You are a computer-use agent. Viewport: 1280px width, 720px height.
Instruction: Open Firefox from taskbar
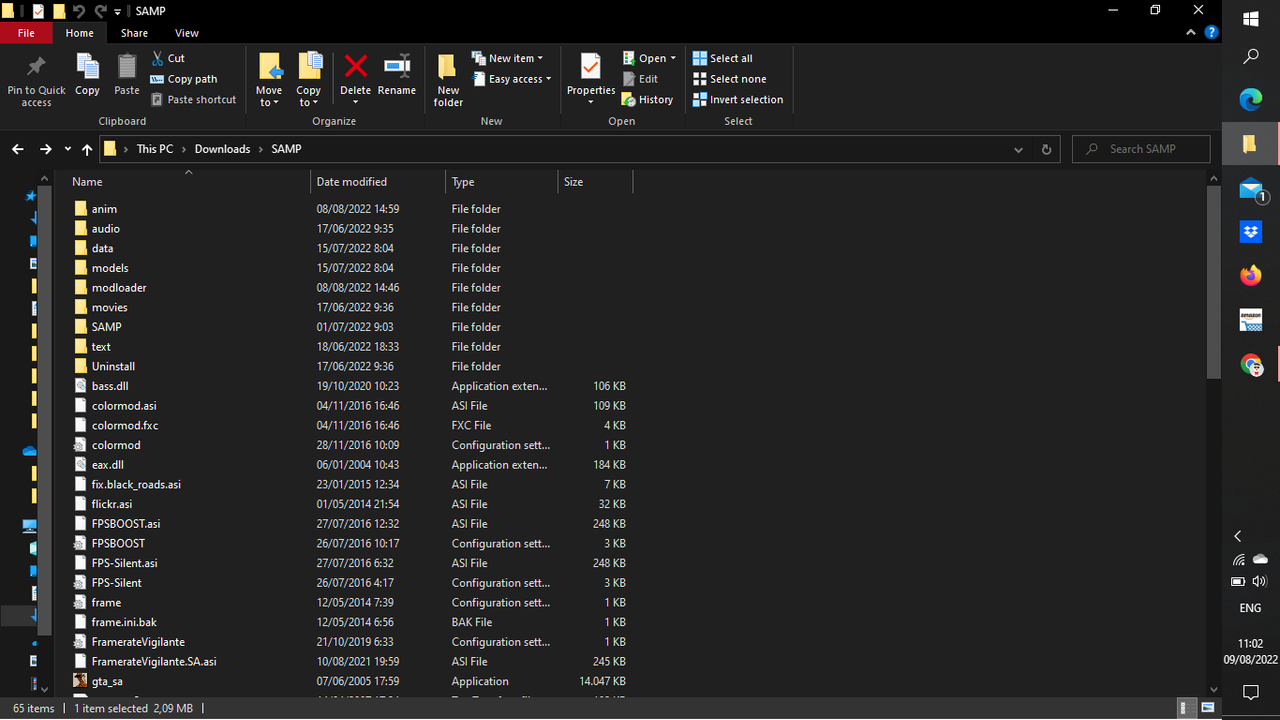point(1251,276)
